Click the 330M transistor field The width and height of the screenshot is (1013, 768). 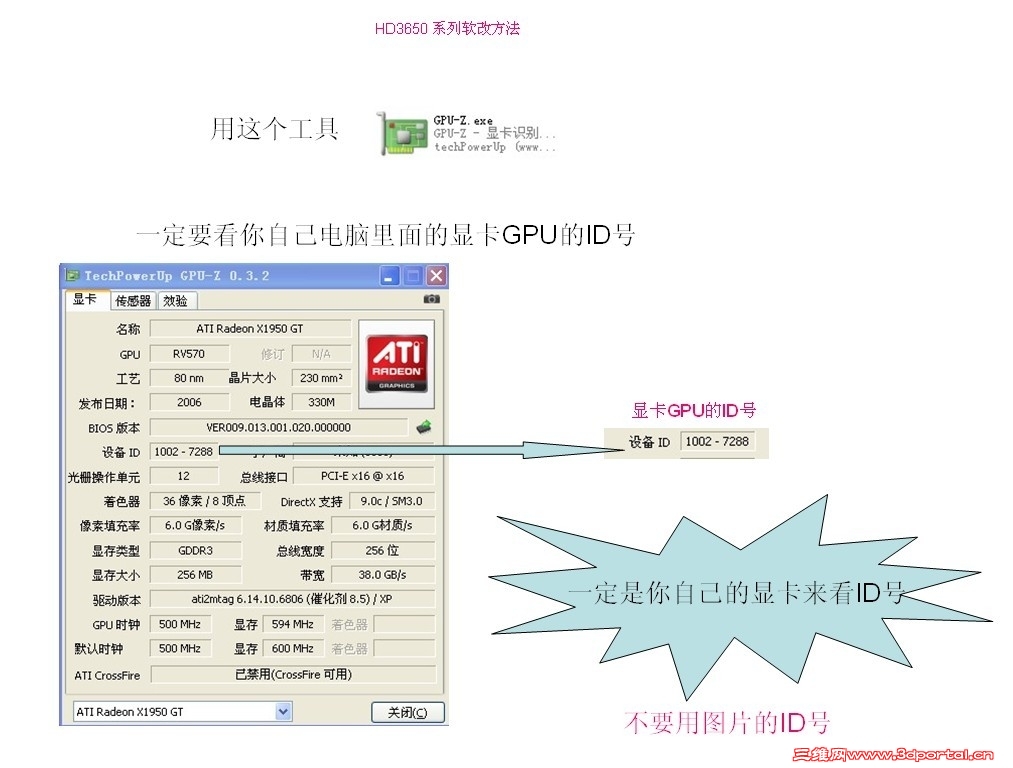321,402
